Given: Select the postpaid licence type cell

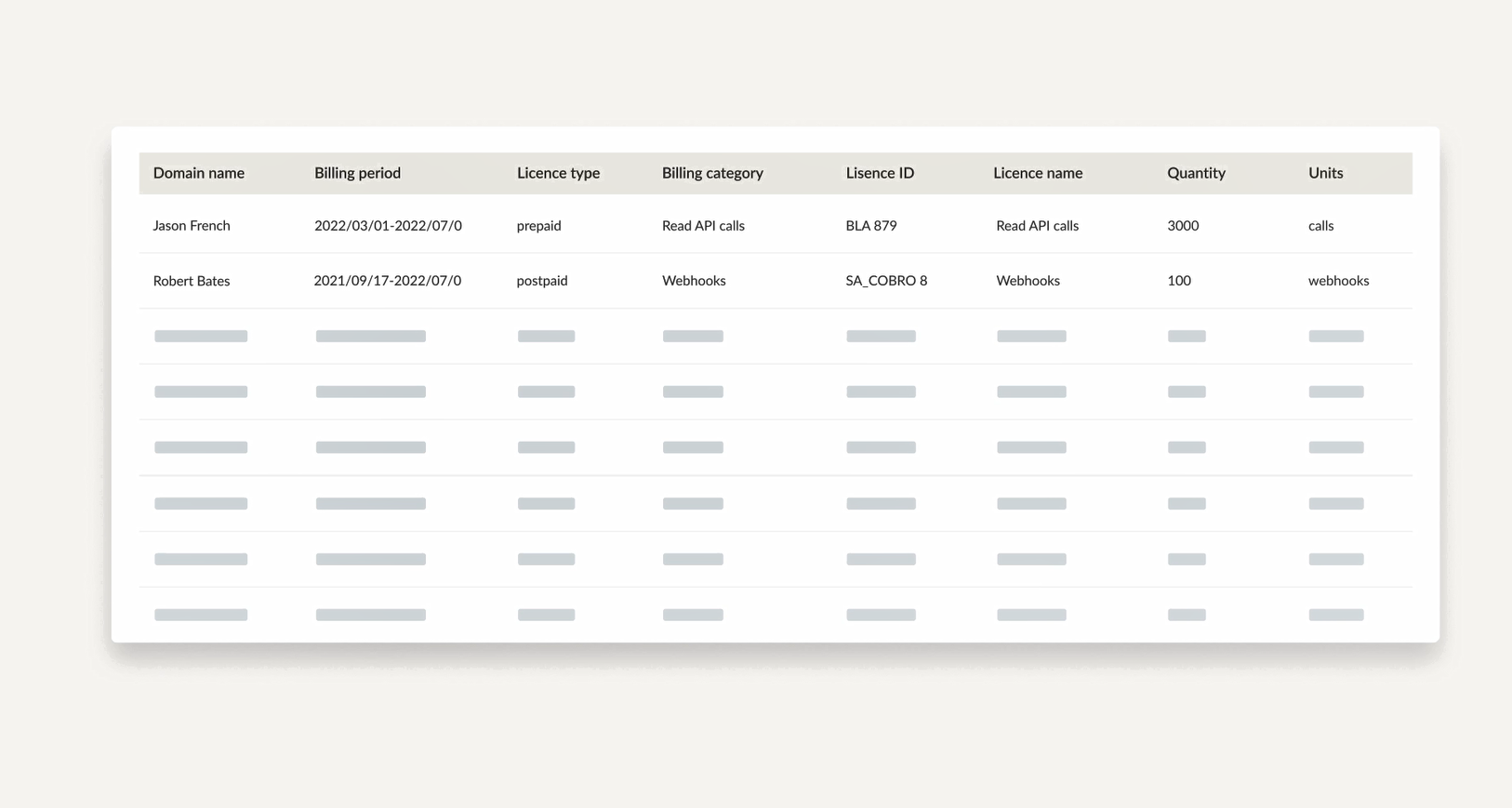Looking at the screenshot, I should 542,281.
